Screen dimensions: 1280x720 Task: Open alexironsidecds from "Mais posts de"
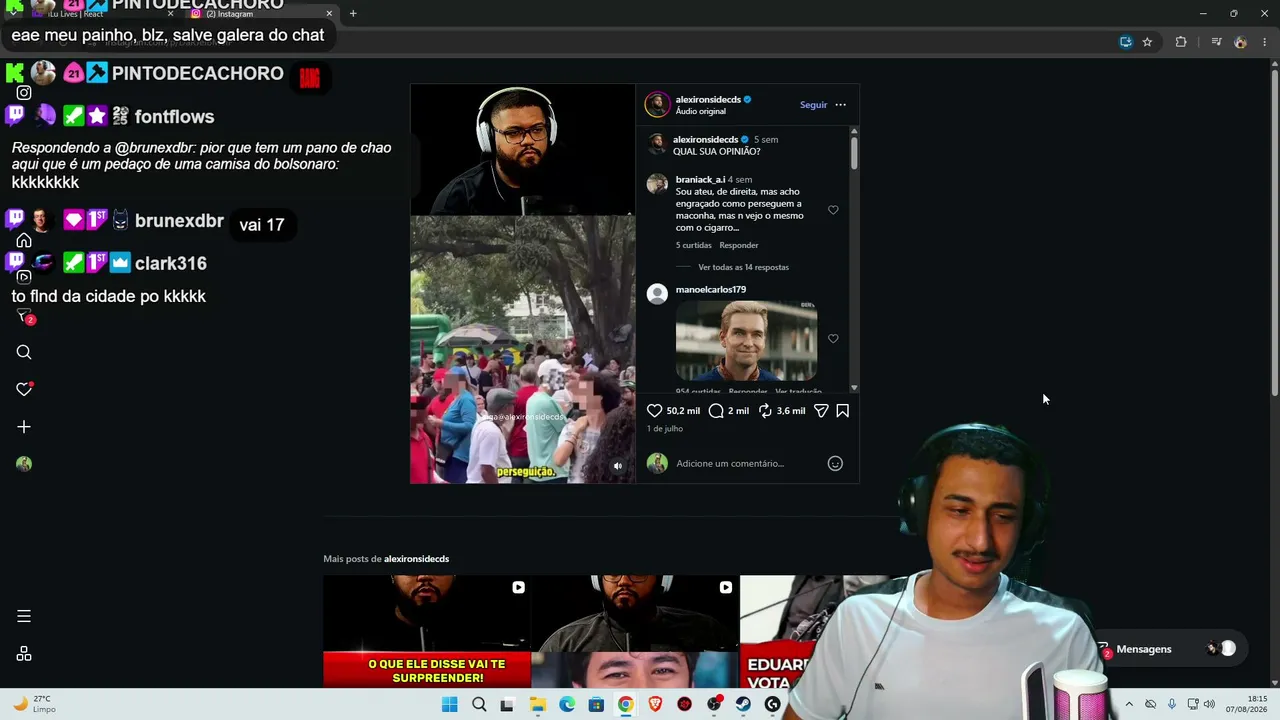[x=416, y=559]
